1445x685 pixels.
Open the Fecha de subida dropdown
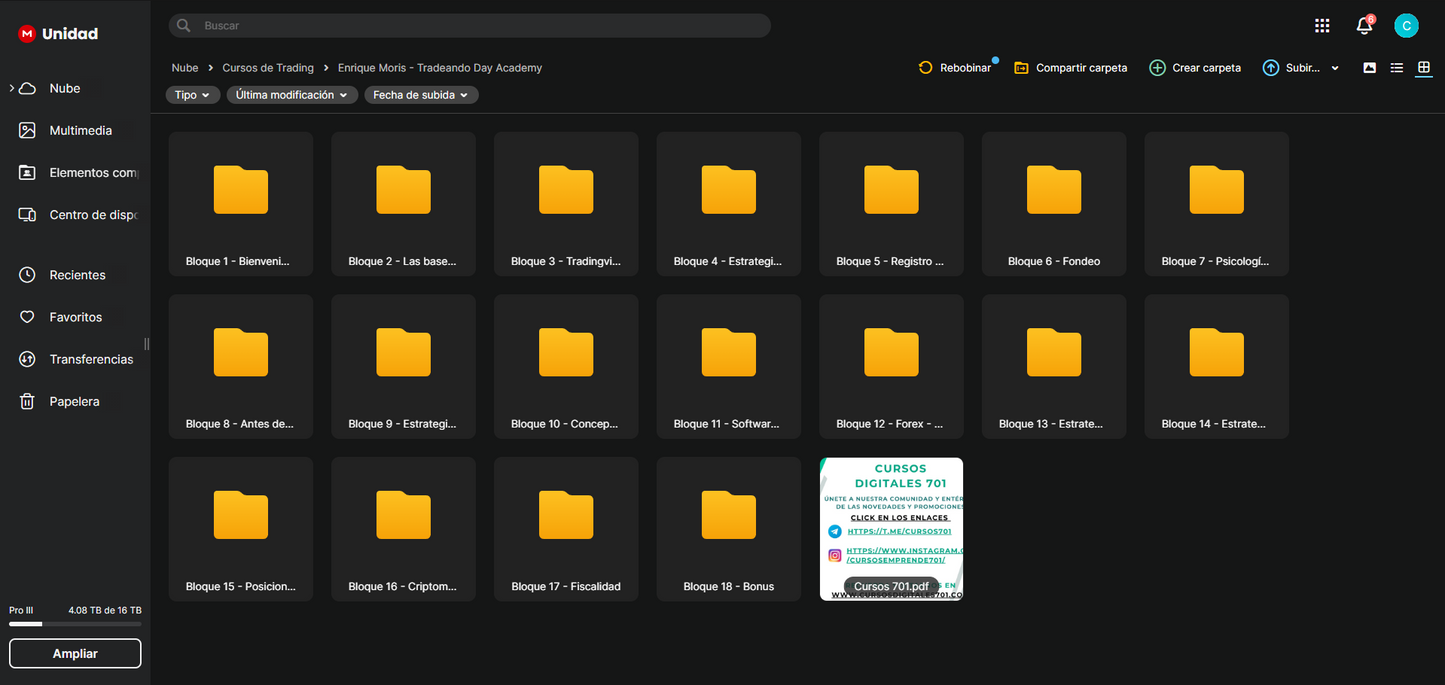(x=421, y=95)
